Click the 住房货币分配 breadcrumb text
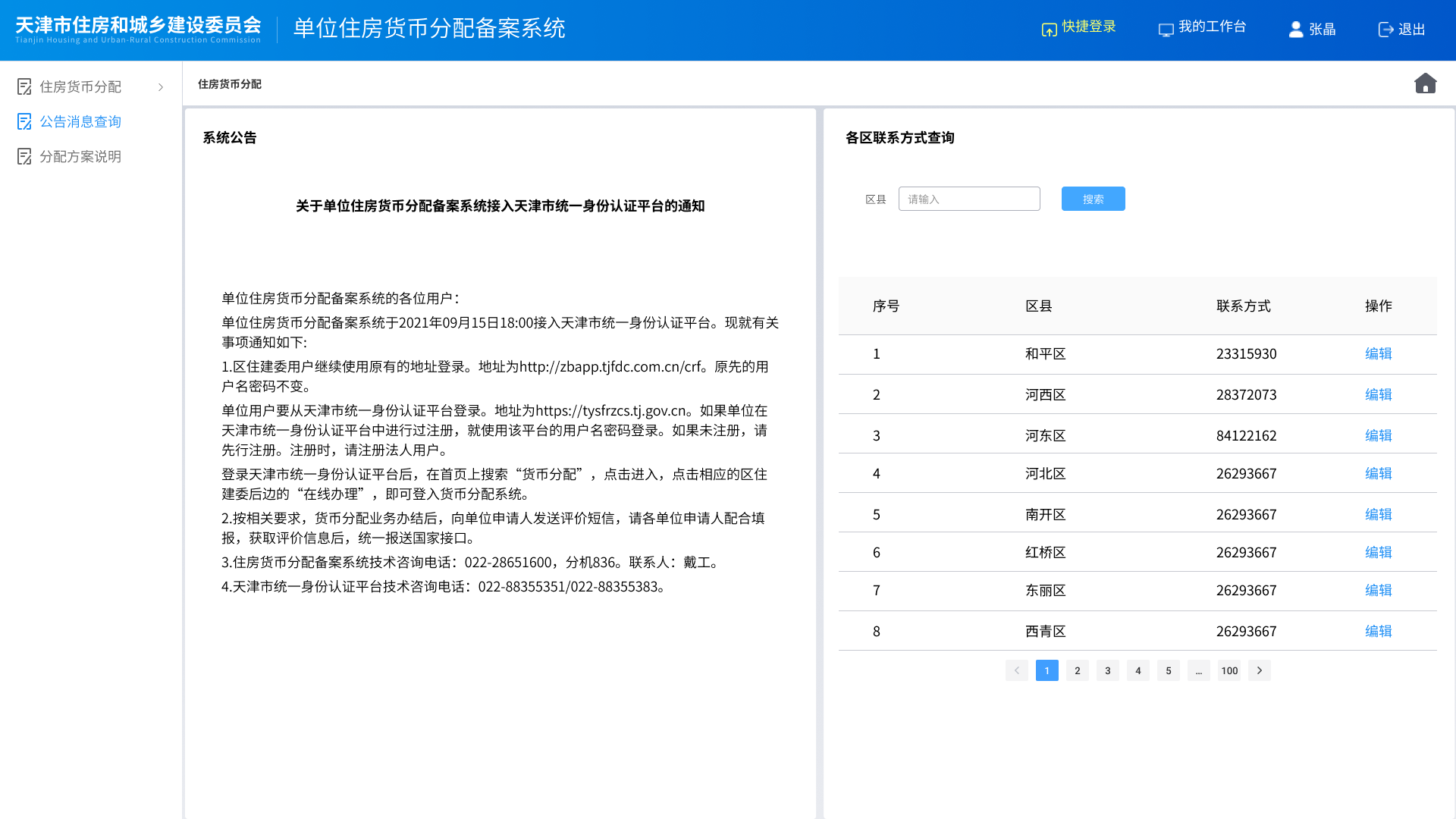 pos(230,84)
